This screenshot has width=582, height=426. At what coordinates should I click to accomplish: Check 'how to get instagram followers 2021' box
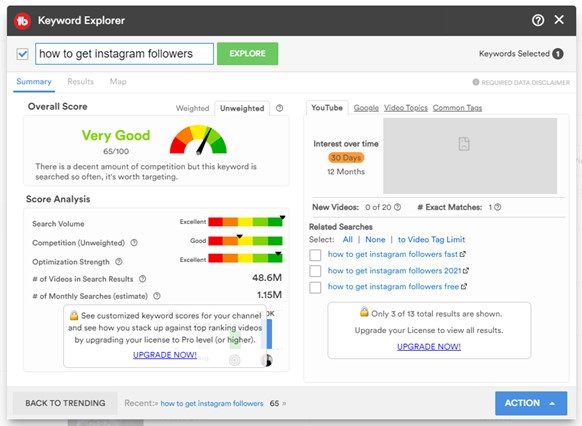click(315, 271)
